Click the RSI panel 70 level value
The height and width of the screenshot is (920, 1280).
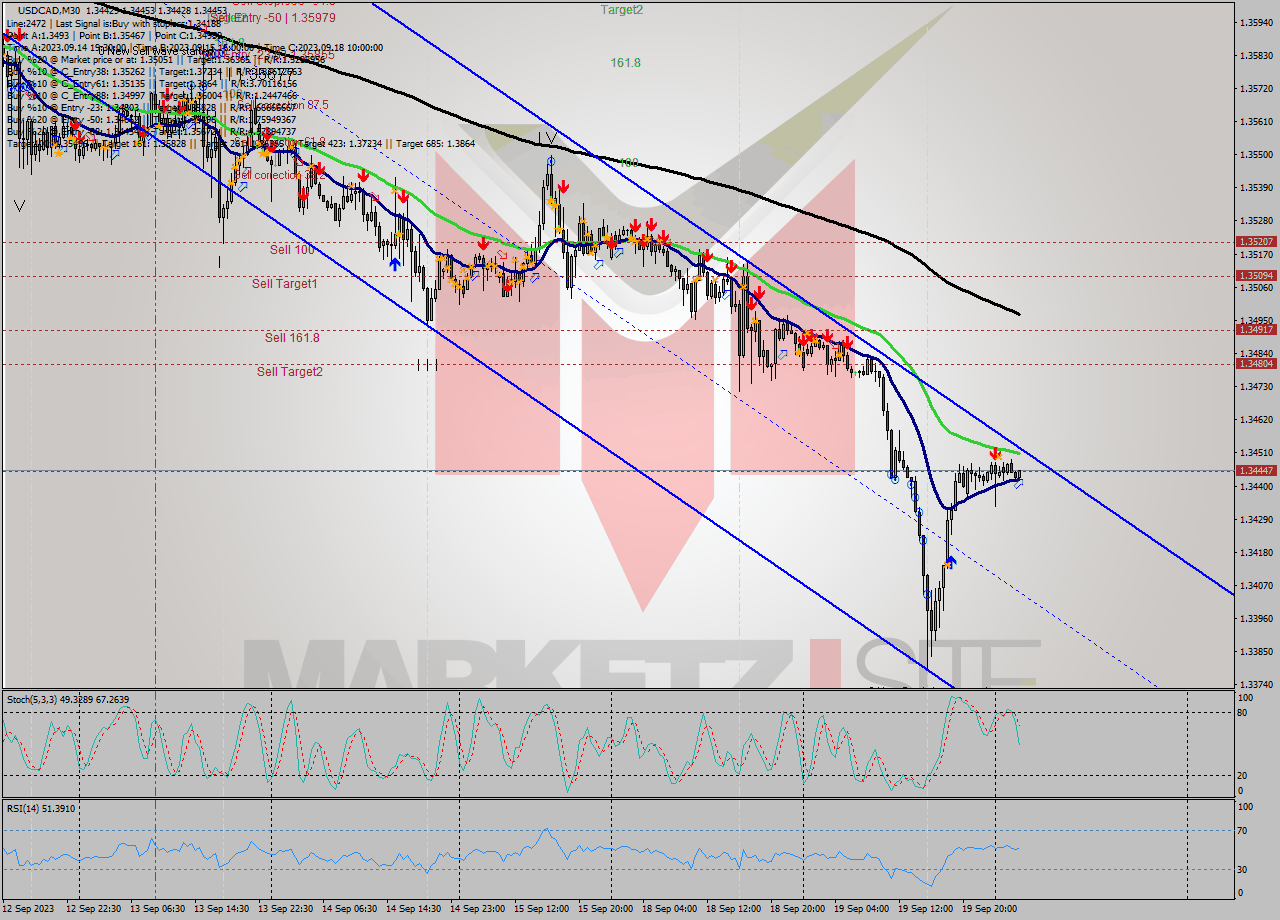click(x=1244, y=830)
